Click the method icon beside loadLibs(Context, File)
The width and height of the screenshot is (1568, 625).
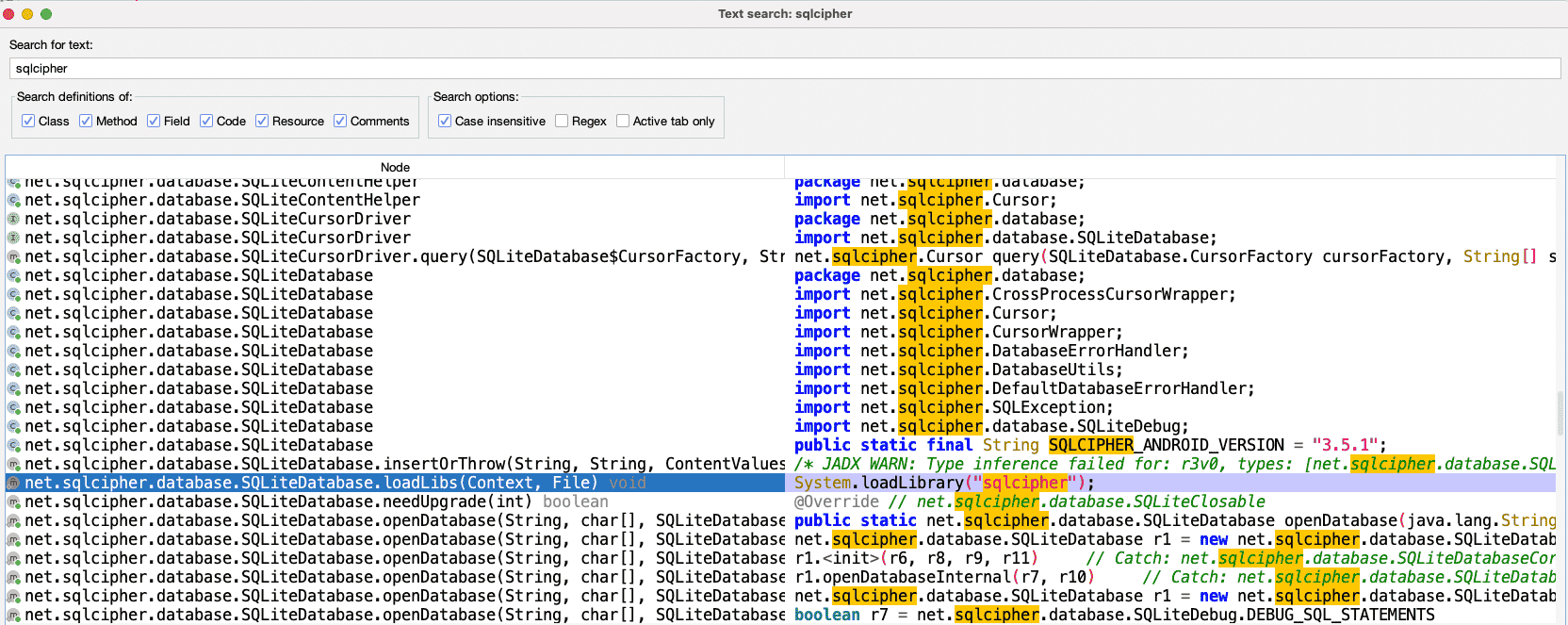tap(13, 483)
